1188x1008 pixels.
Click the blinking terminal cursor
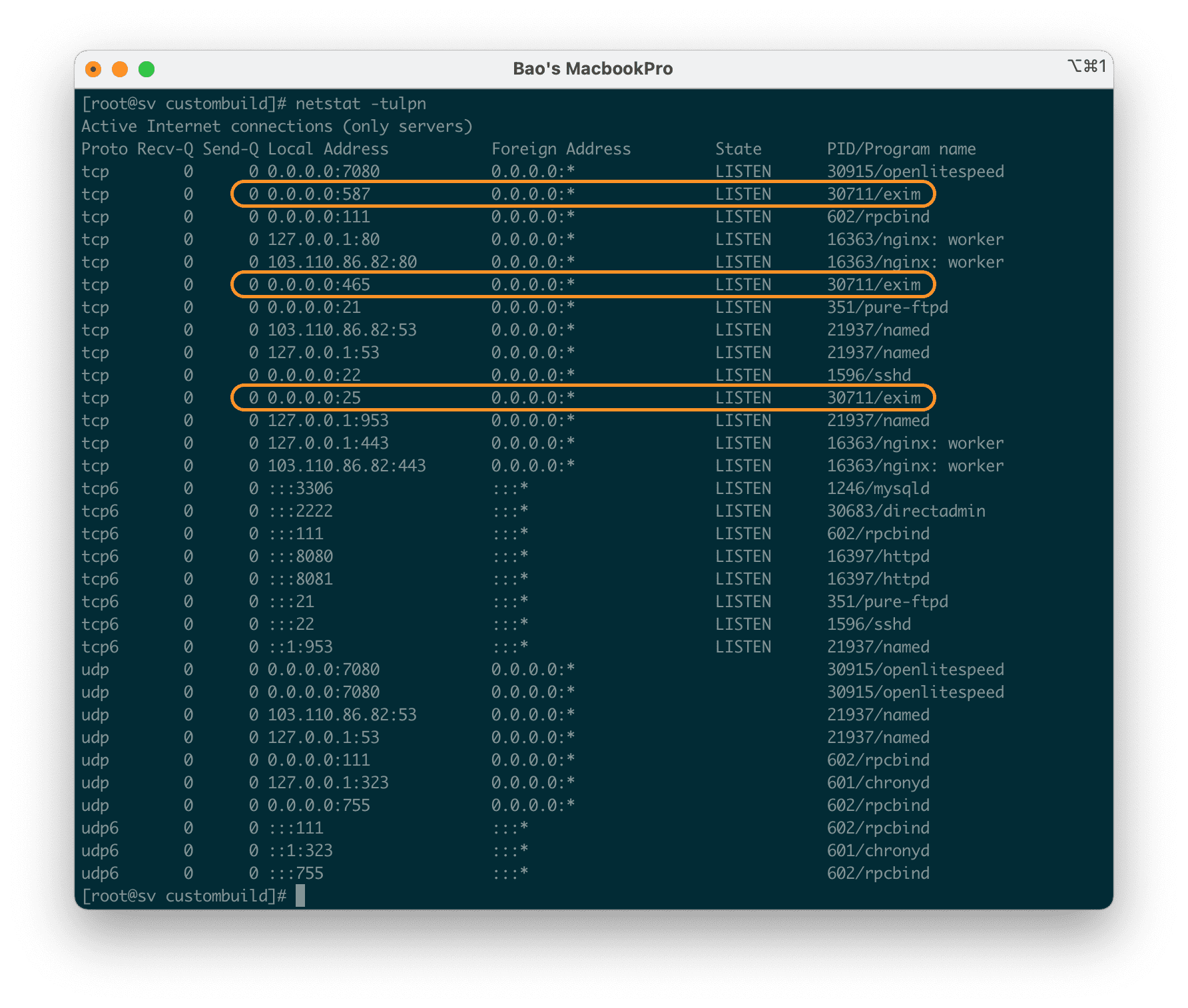[x=300, y=895]
